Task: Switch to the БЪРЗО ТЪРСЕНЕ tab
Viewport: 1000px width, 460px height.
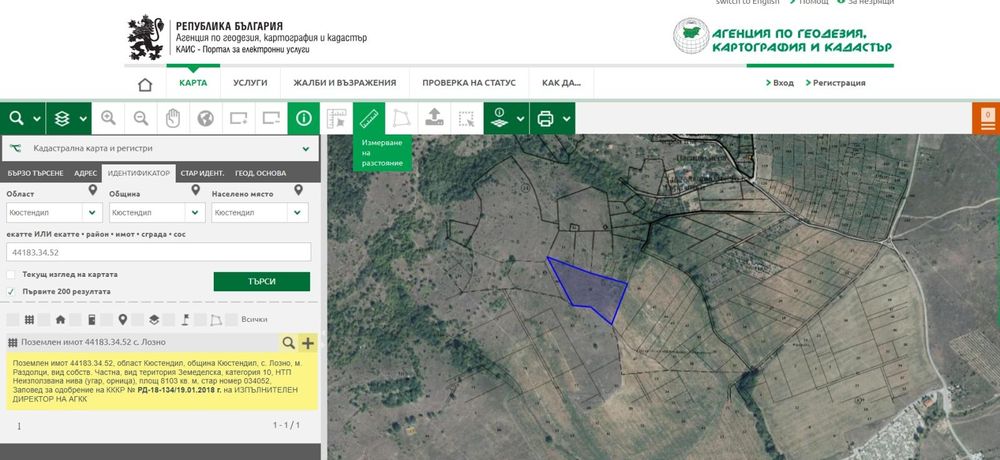Action: [x=36, y=173]
